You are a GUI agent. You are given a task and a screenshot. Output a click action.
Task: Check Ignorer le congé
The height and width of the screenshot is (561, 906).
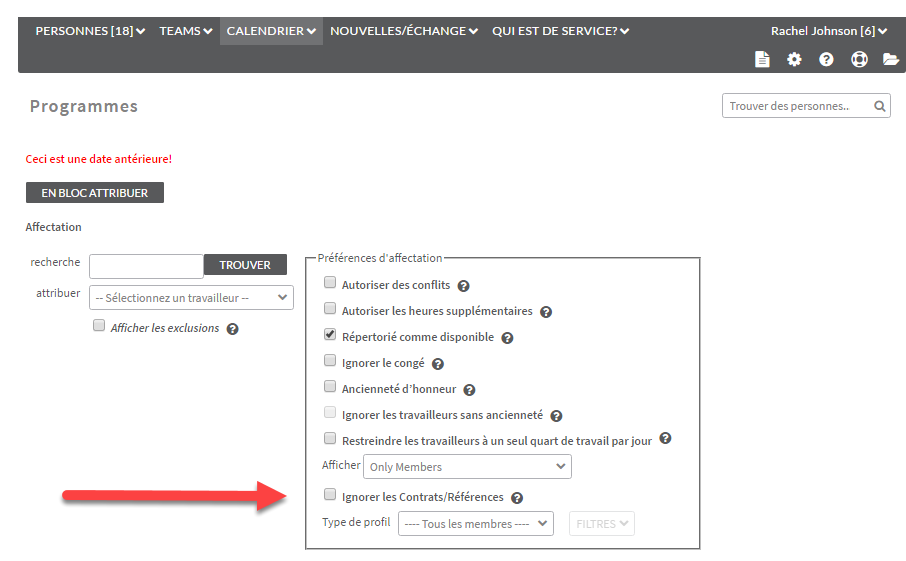point(330,360)
